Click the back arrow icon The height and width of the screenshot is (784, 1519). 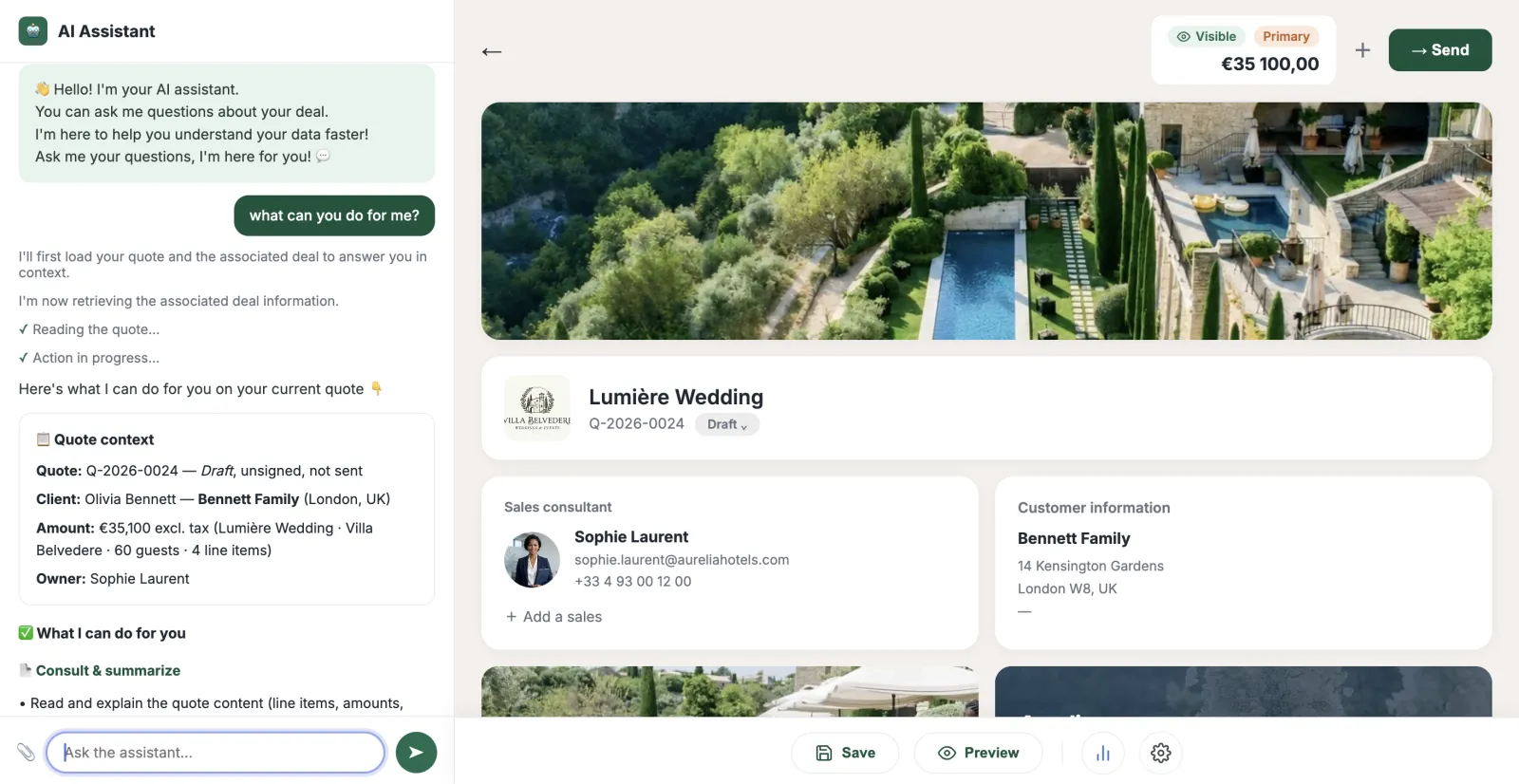(491, 51)
